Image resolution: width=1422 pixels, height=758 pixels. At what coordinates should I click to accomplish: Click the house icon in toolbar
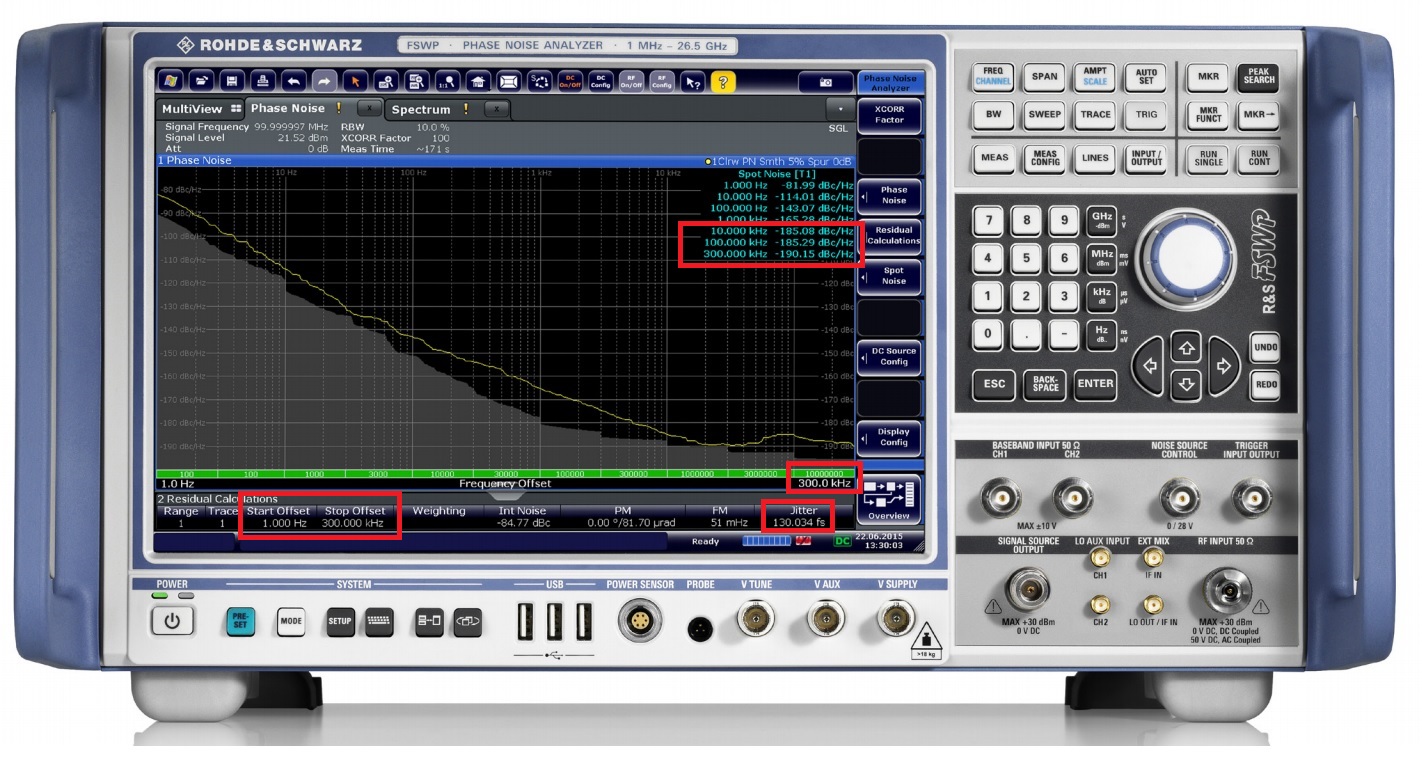(x=478, y=81)
